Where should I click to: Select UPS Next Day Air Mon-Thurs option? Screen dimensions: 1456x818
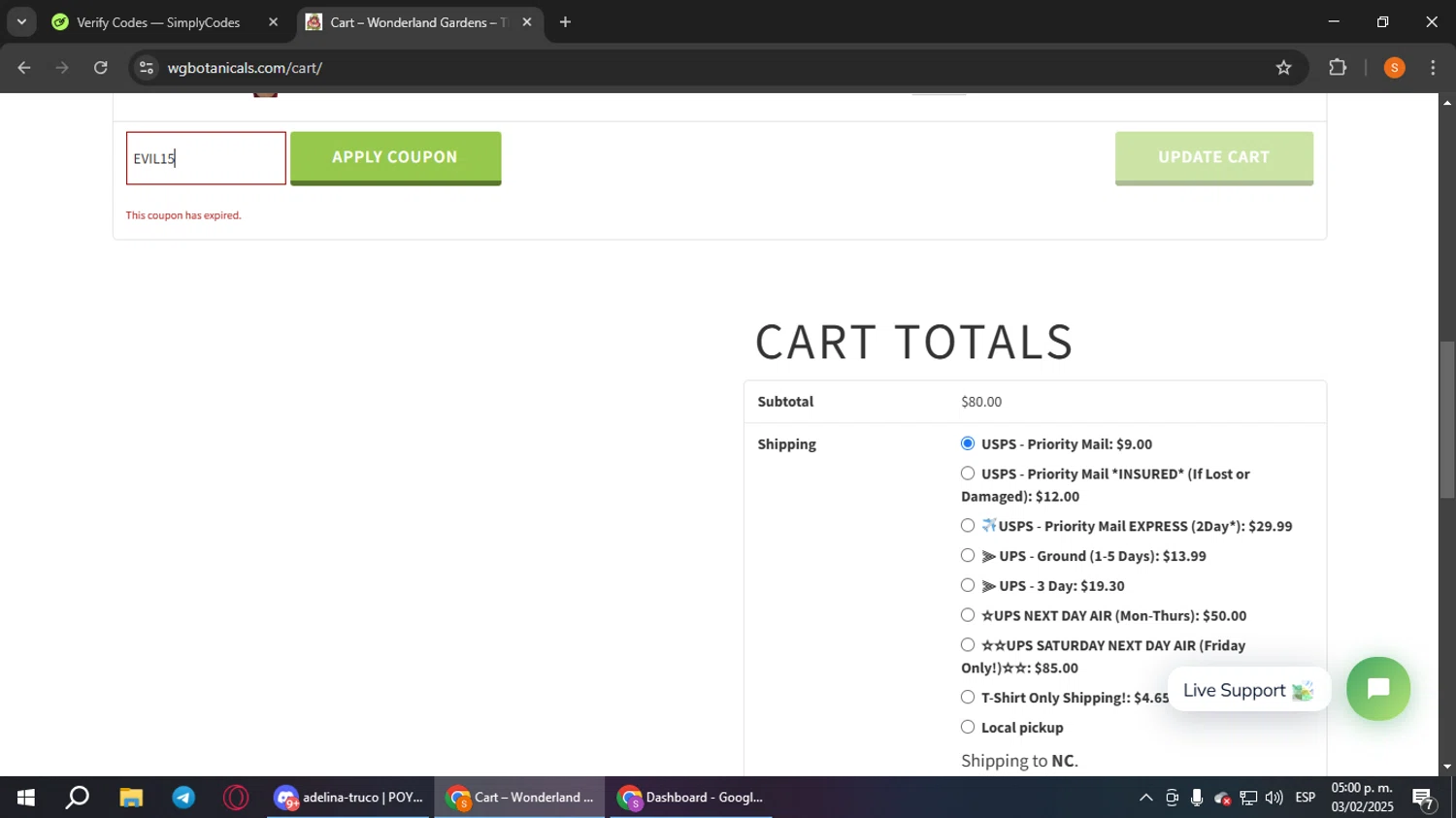point(968,615)
